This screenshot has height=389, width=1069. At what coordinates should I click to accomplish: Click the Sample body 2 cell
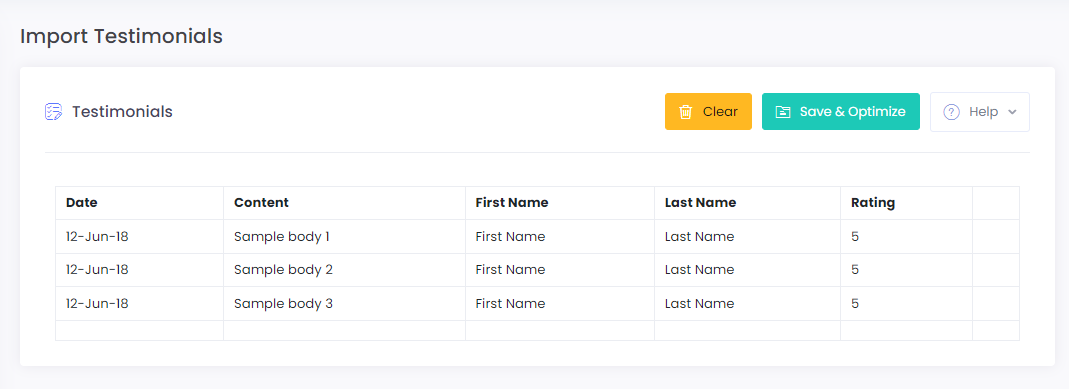tap(344, 270)
